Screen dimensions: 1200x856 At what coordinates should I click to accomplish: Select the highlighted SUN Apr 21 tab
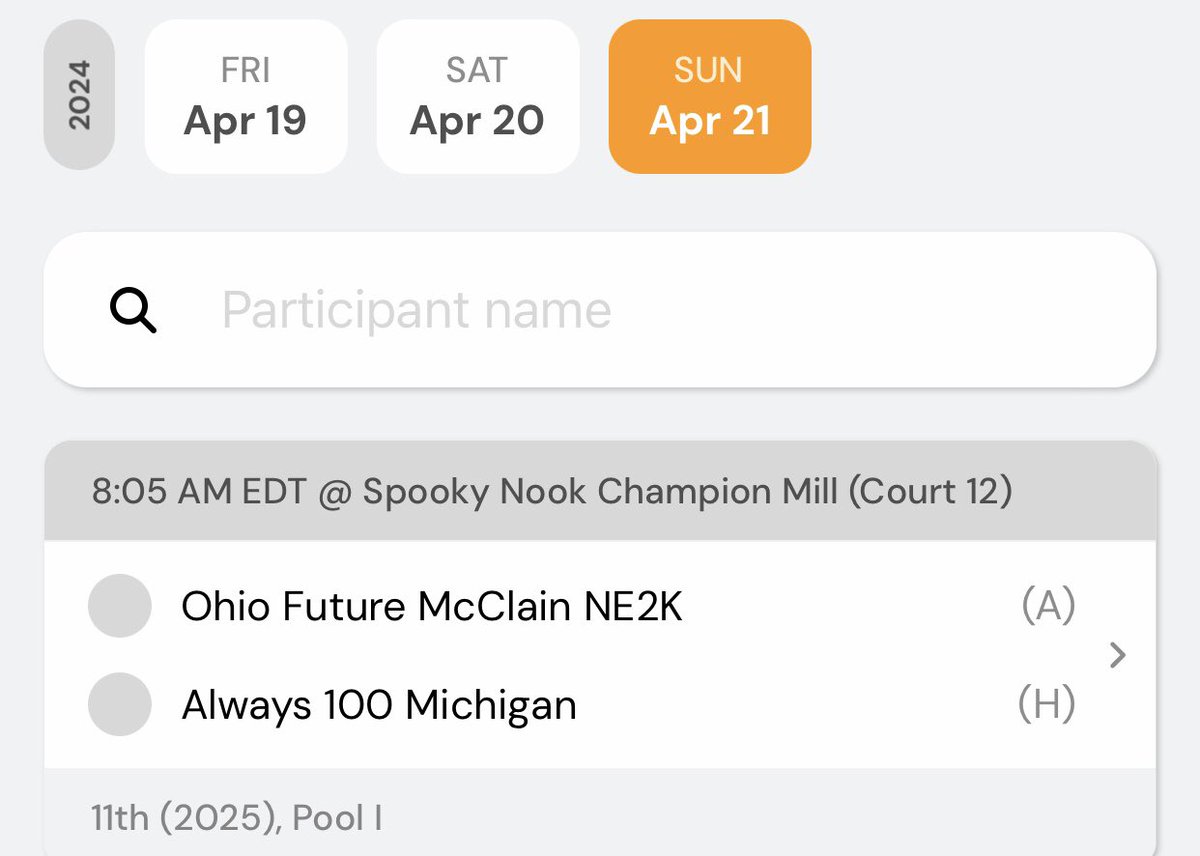pyautogui.click(x=710, y=97)
